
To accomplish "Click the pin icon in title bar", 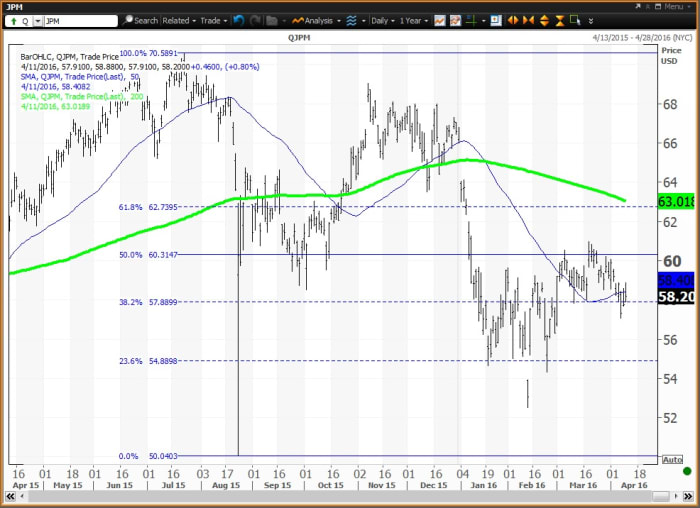I will pyautogui.click(x=647, y=7).
